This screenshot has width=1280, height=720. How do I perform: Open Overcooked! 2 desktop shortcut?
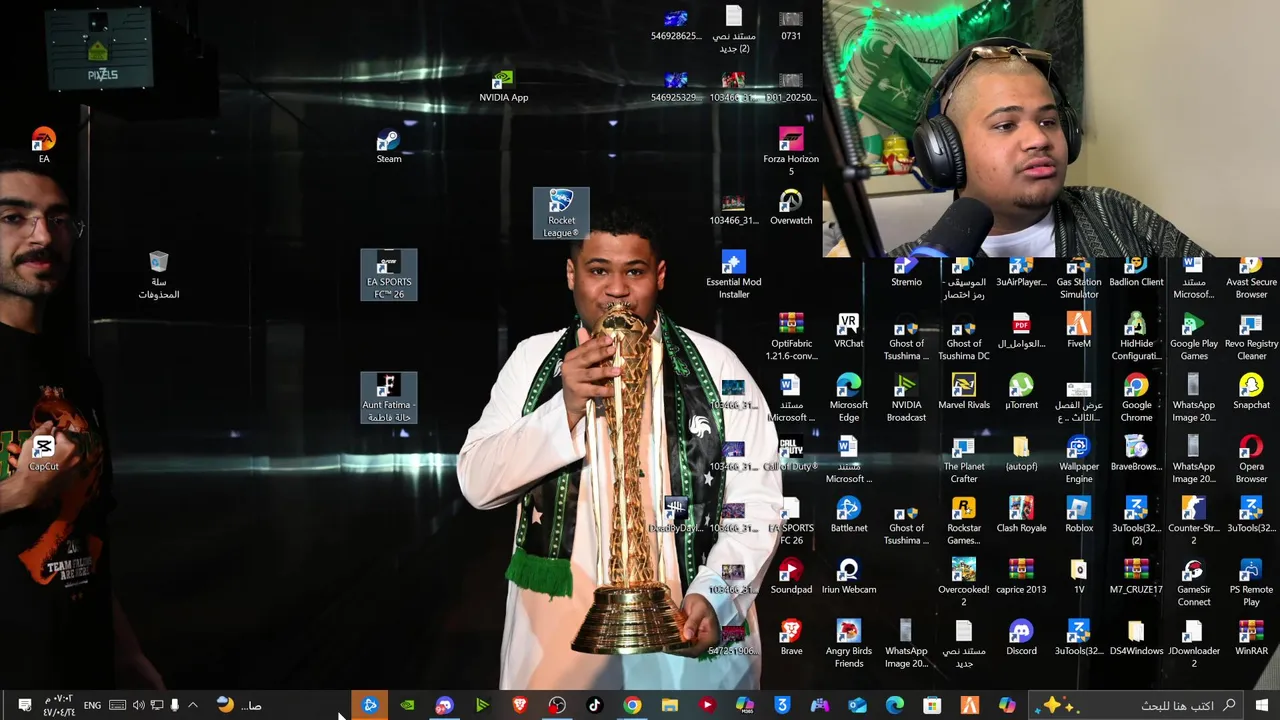point(964,583)
